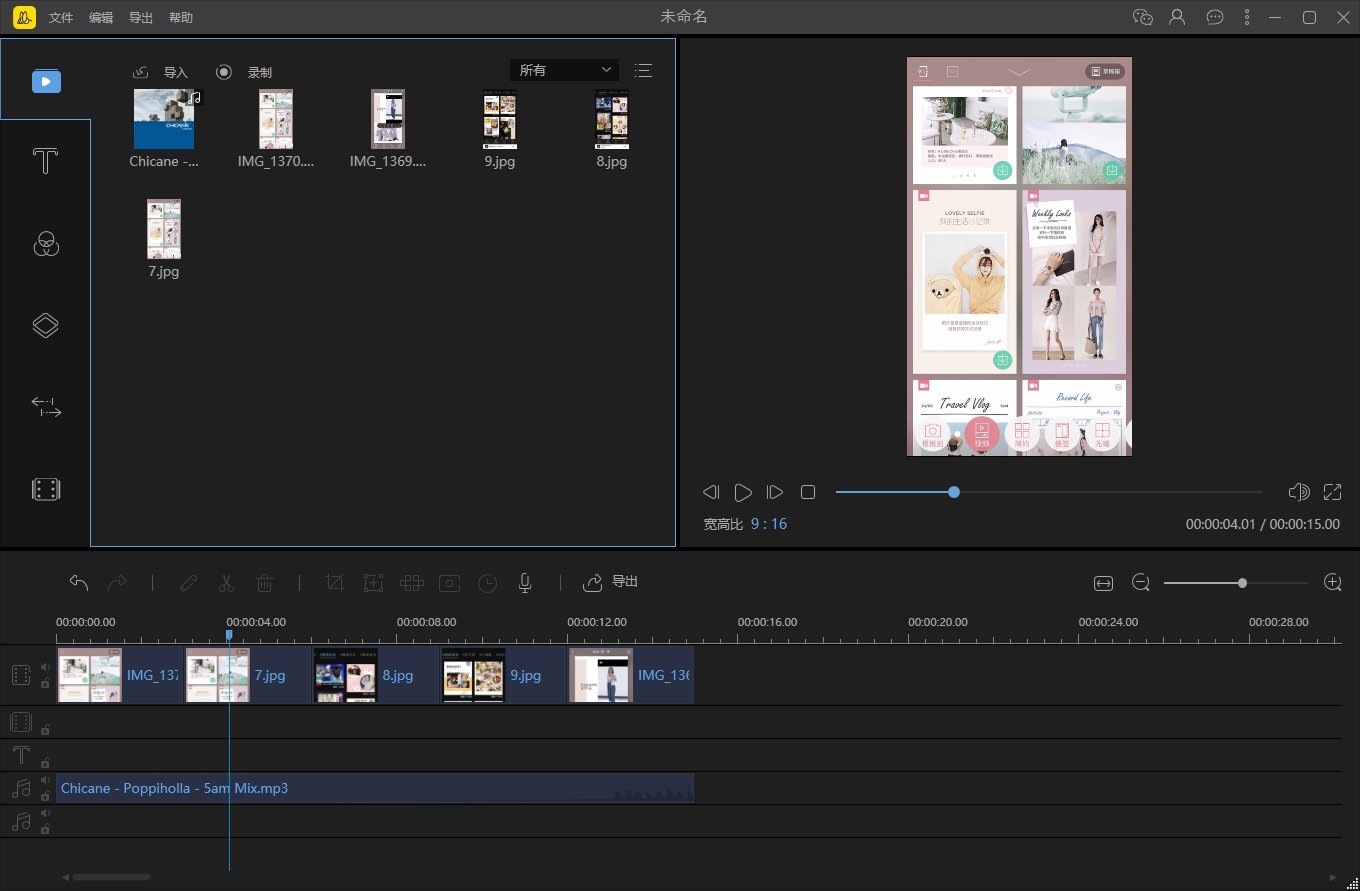This screenshot has width=1360, height=891.
Task: Open the 帮助 menu
Action: (181, 18)
